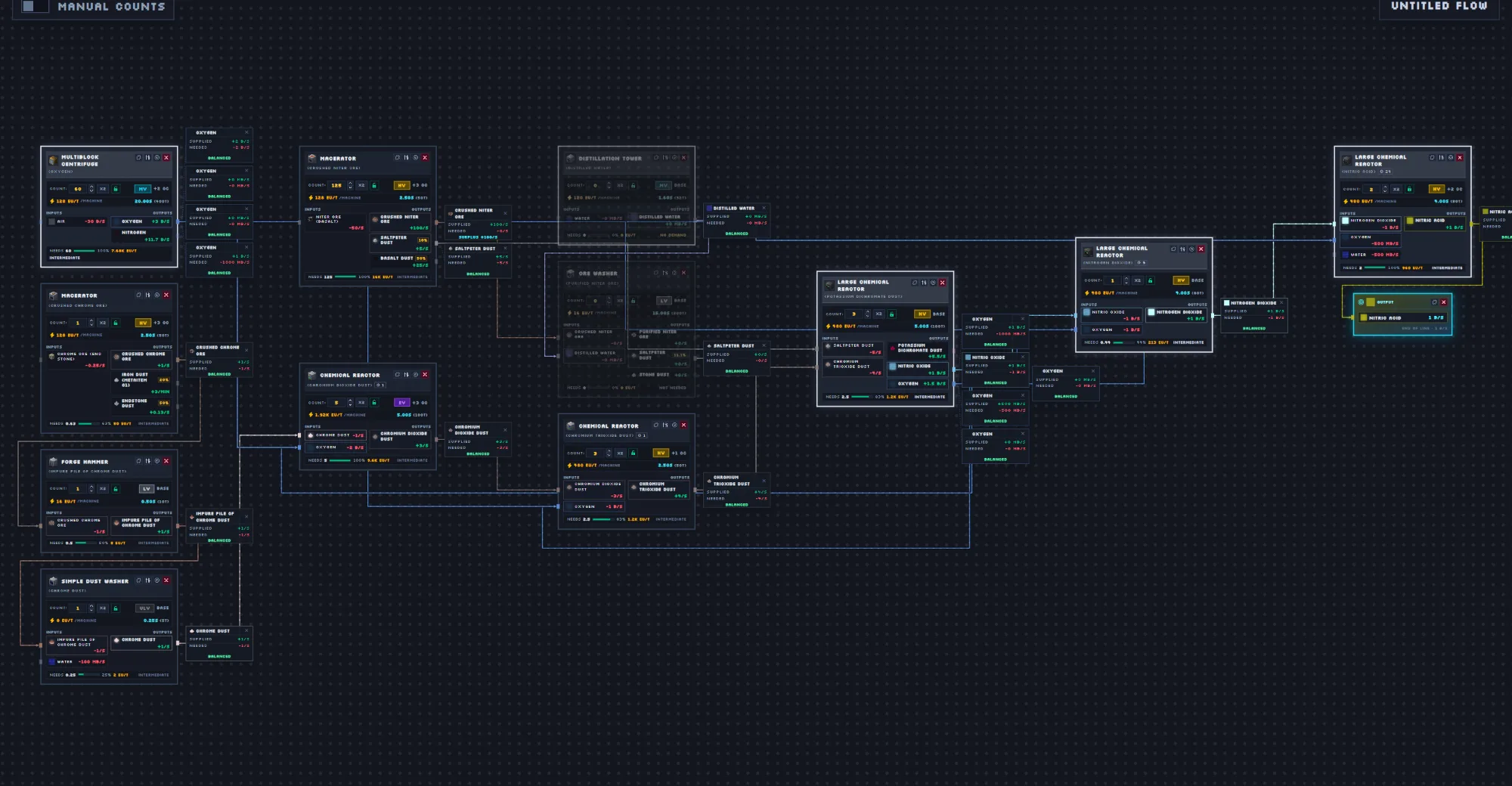Click the duplicate icon on the Output node
Viewport: 1512px width, 786px height.
click(1434, 302)
